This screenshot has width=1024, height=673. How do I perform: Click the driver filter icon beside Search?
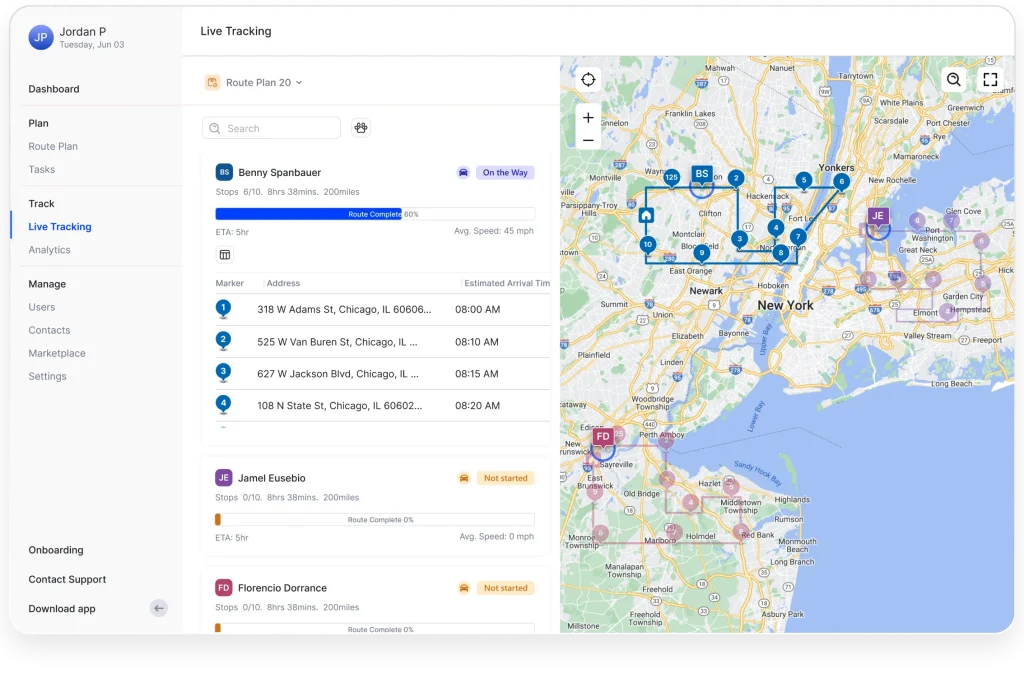360,128
